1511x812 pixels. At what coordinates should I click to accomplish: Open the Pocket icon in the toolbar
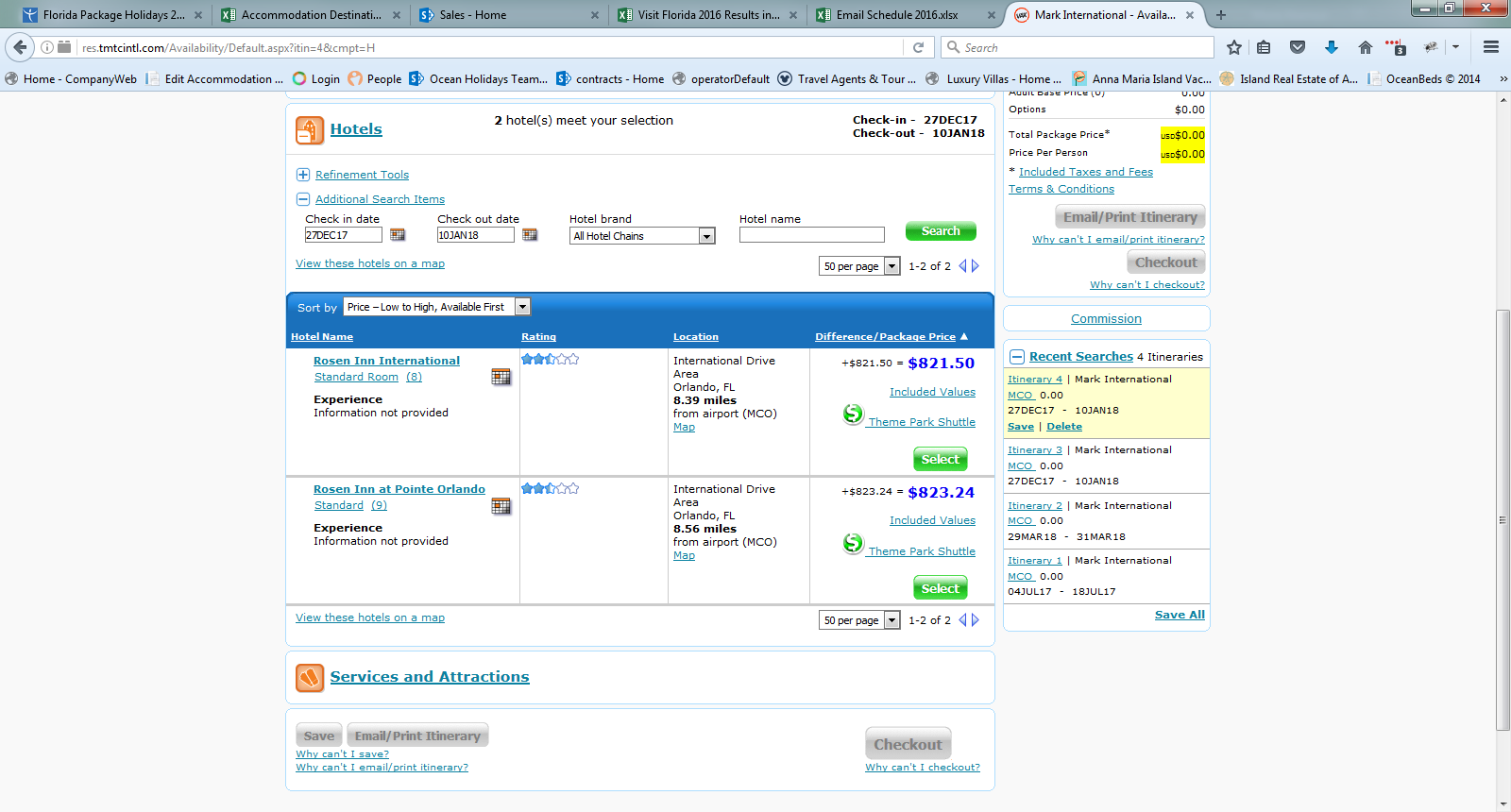tap(1298, 47)
